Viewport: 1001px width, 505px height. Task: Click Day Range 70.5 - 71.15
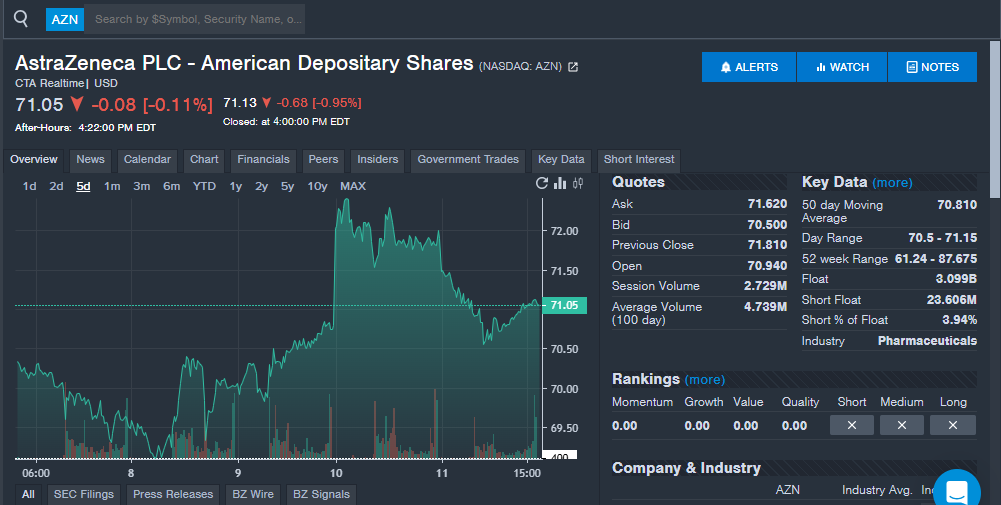(x=943, y=238)
